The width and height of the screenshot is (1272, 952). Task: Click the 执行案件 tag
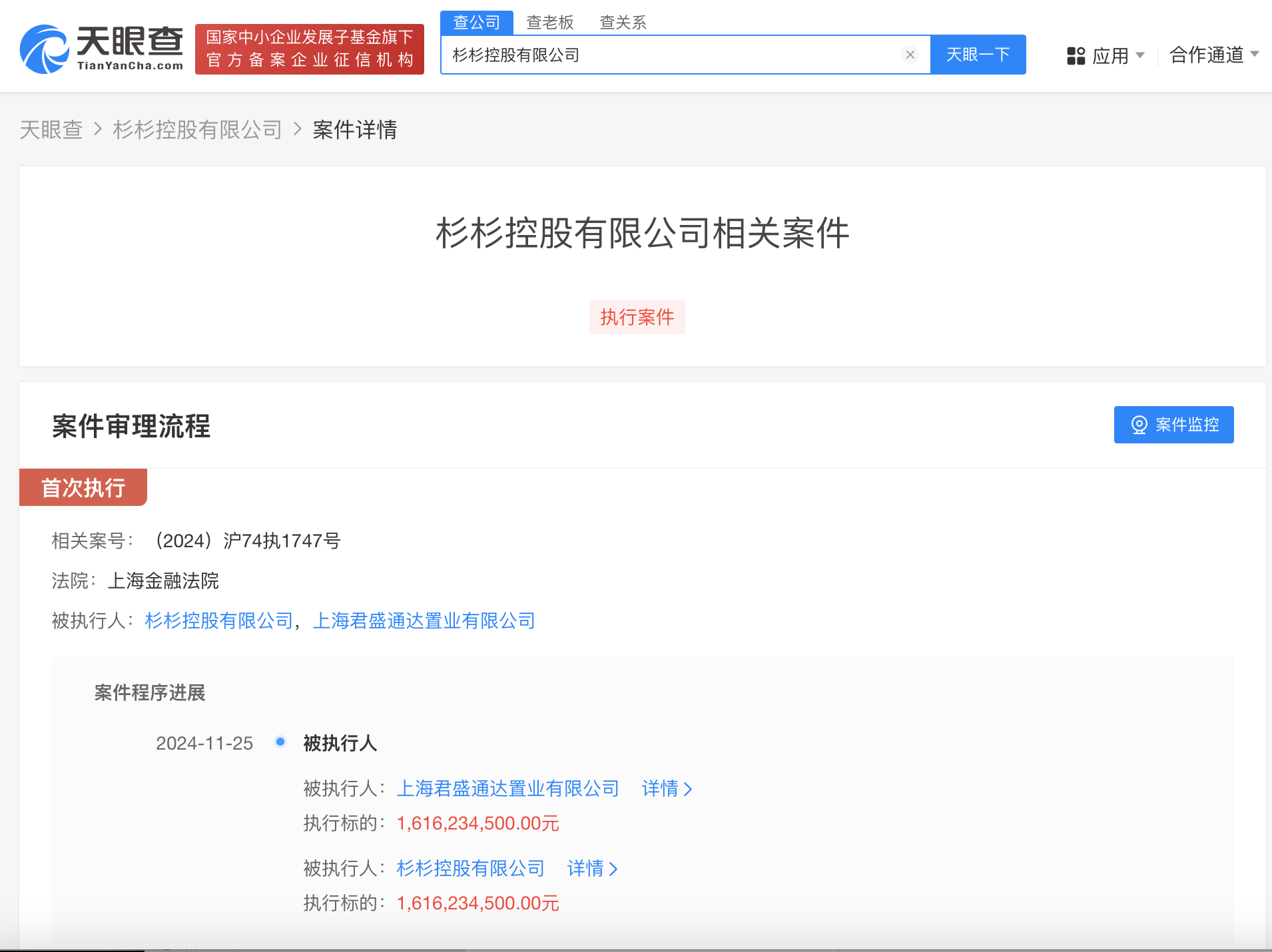[637, 317]
